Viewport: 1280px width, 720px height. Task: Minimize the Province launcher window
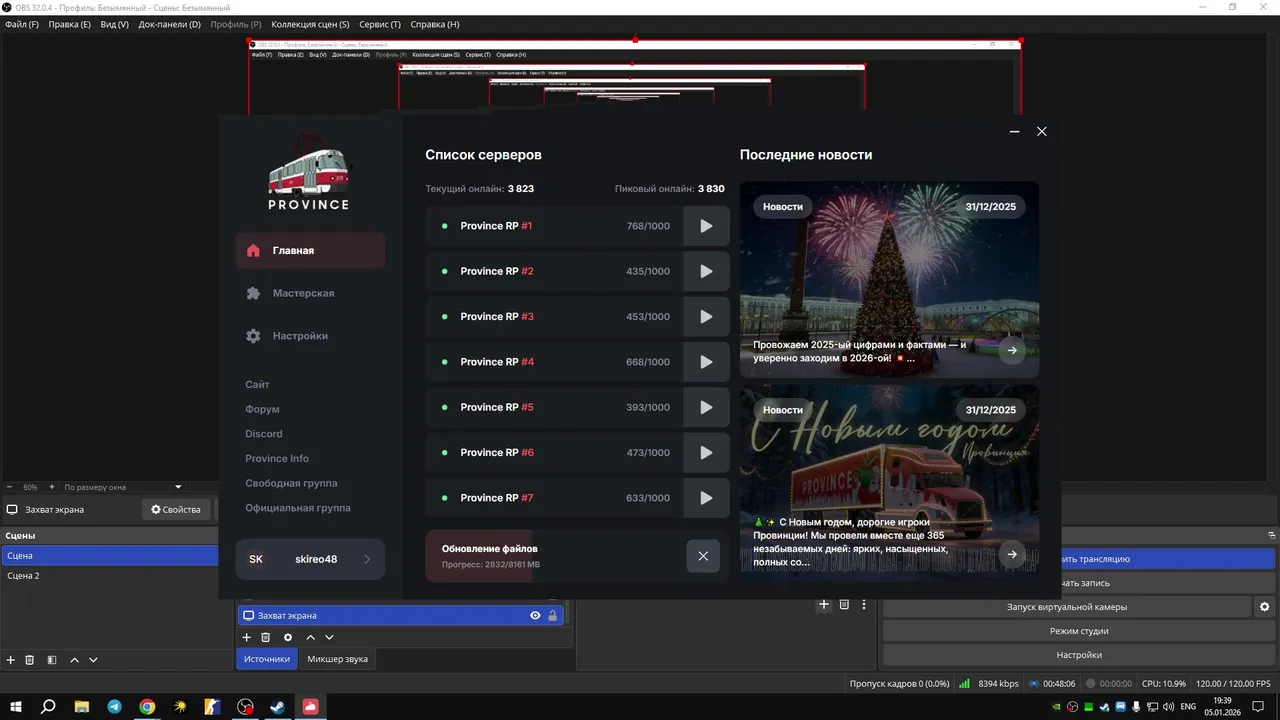pyautogui.click(x=1015, y=131)
